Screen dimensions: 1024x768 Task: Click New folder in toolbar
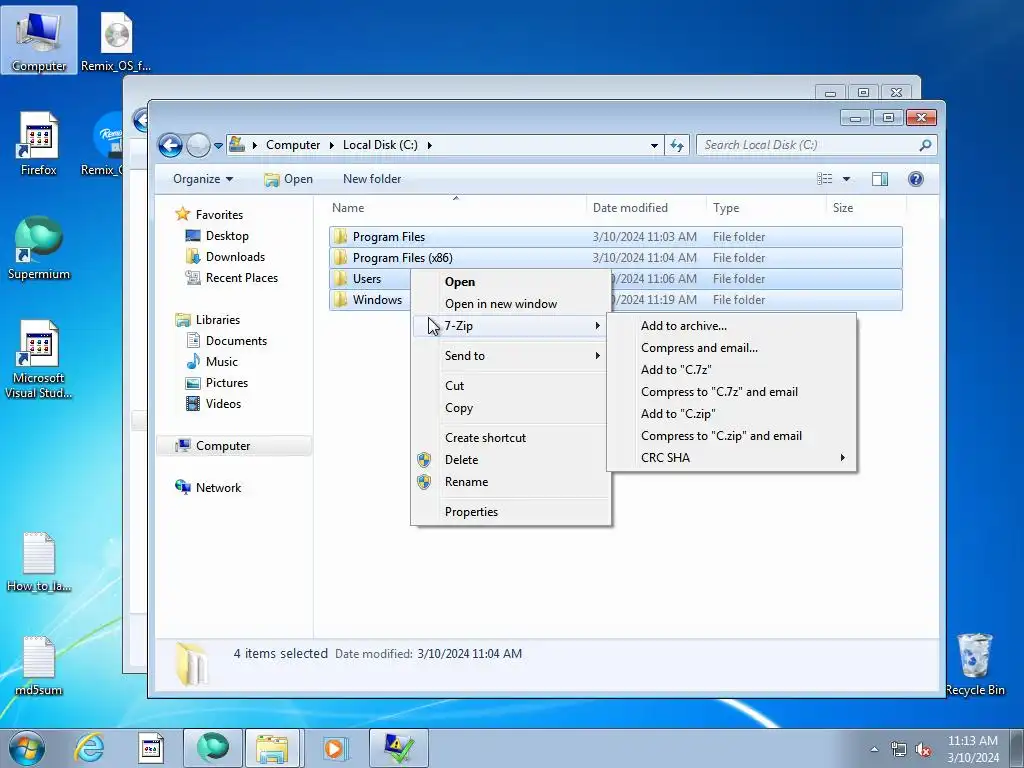click(x=372, y=179)
